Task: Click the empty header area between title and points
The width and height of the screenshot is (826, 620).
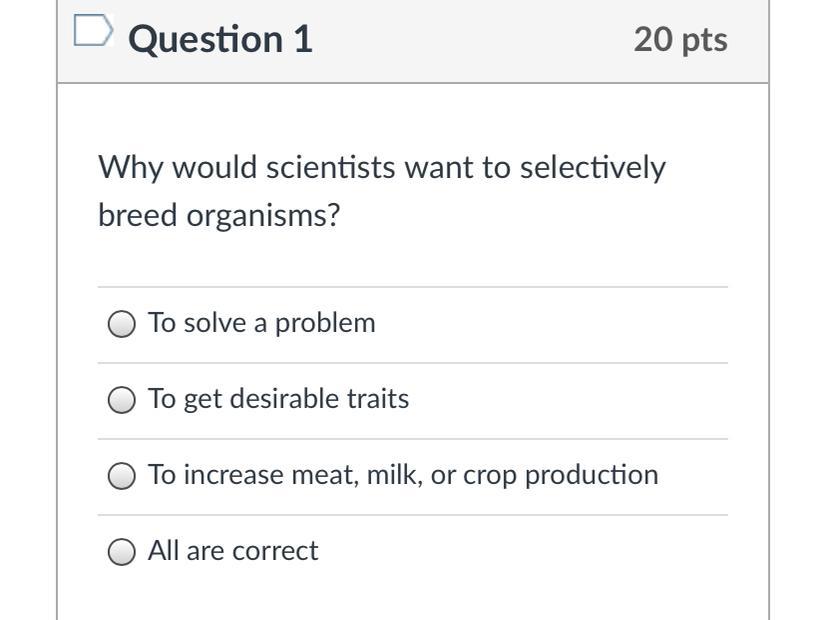Action: [x=470, y=39]
